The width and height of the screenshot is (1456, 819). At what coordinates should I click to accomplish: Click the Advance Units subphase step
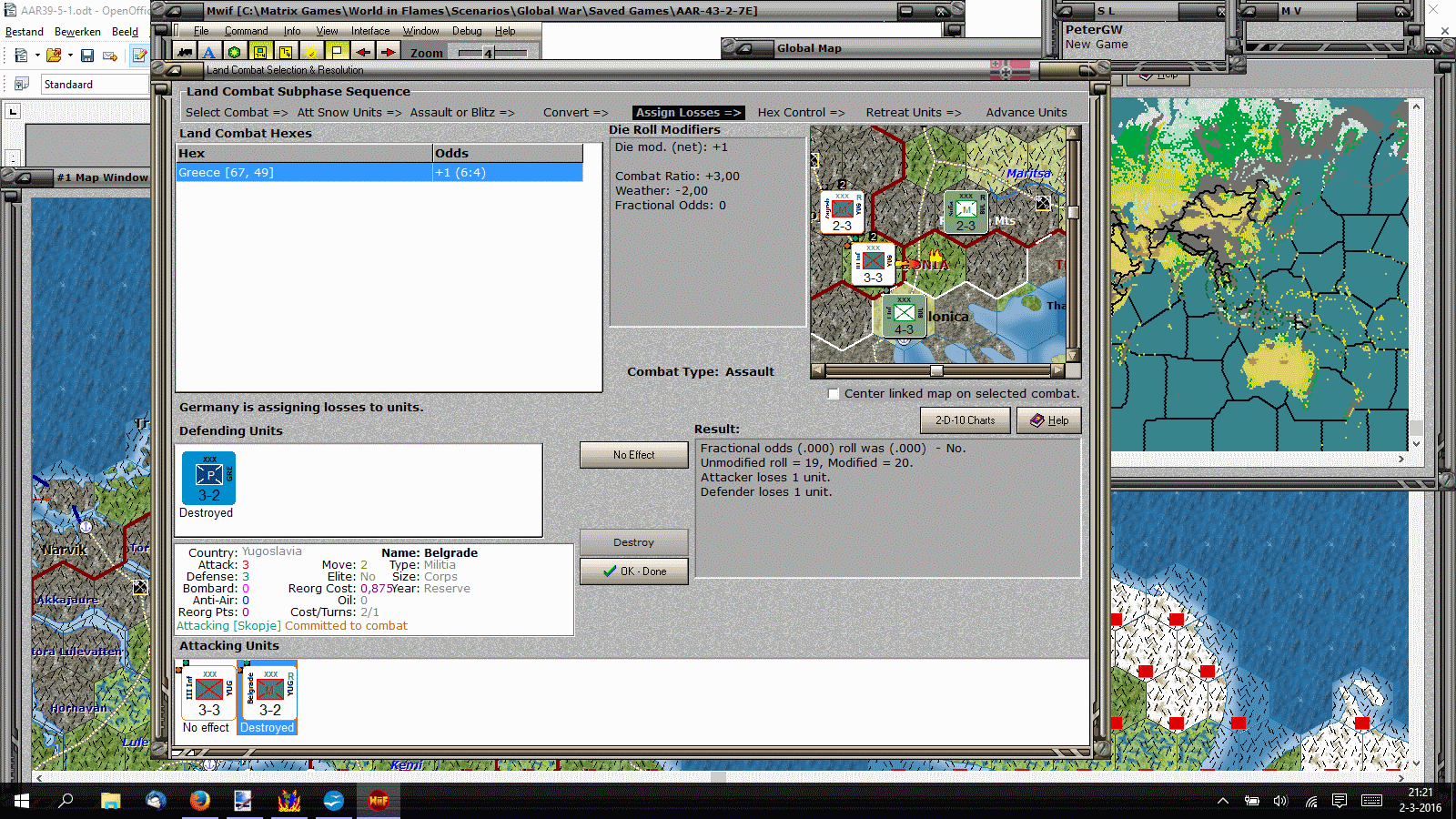coord(1026,113)
